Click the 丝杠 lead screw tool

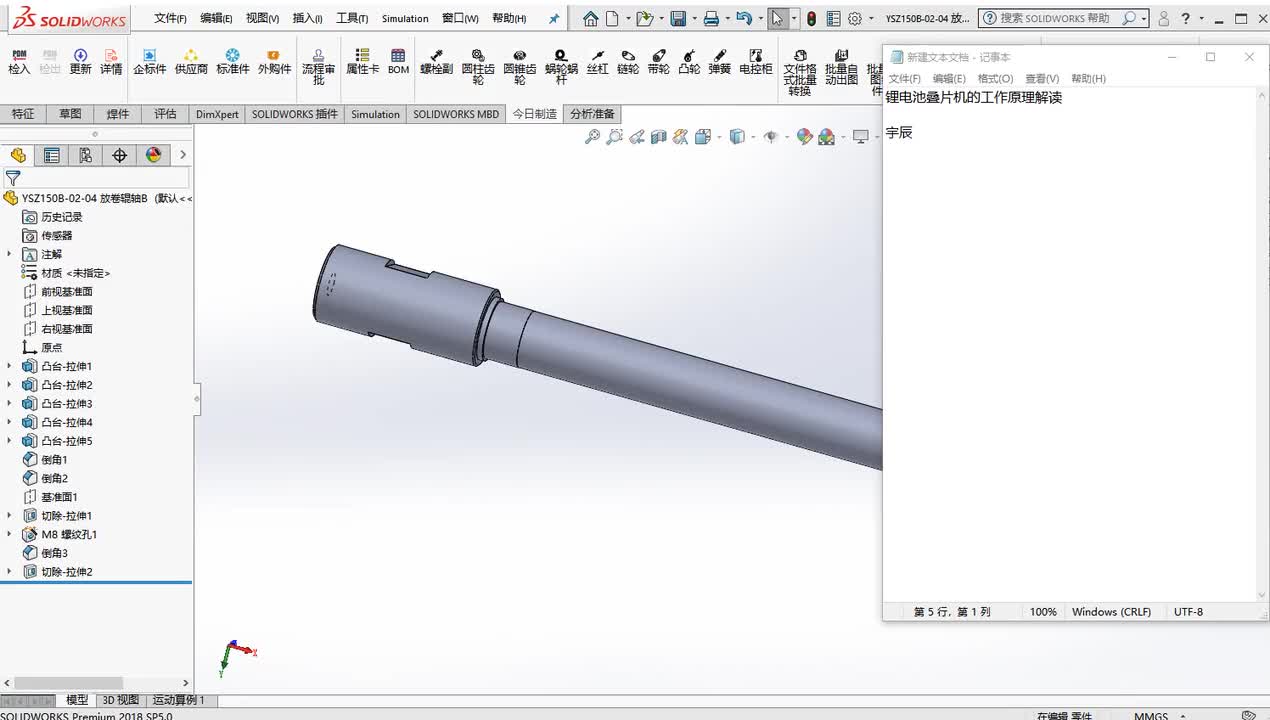pyautogui.click(x=597, y=62)
